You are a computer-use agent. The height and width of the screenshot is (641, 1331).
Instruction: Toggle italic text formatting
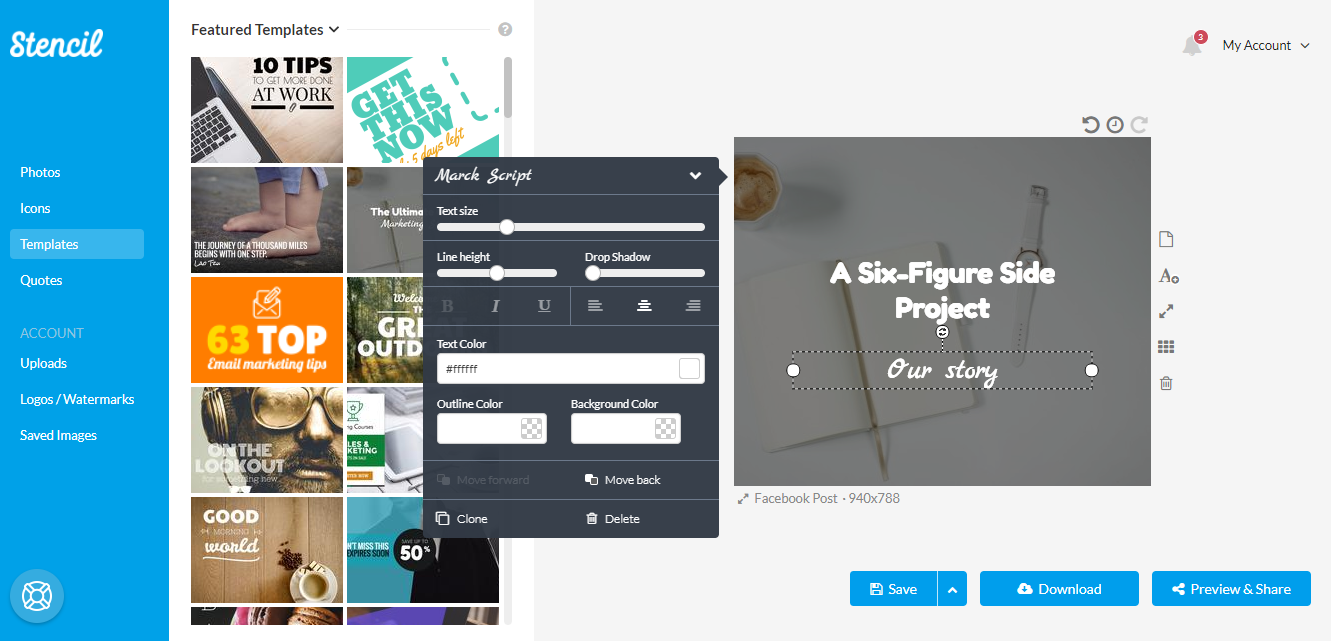[x=496, y=306]
